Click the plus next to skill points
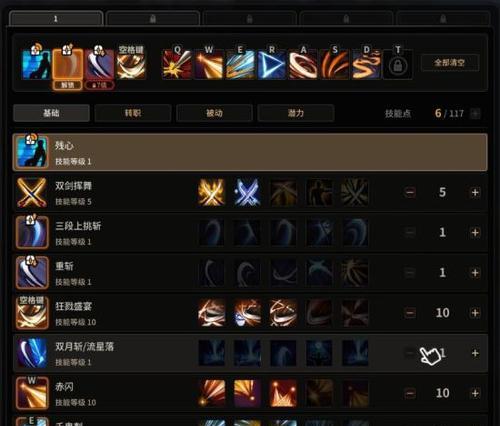This screenshot has width=500, height=426. 475,114
